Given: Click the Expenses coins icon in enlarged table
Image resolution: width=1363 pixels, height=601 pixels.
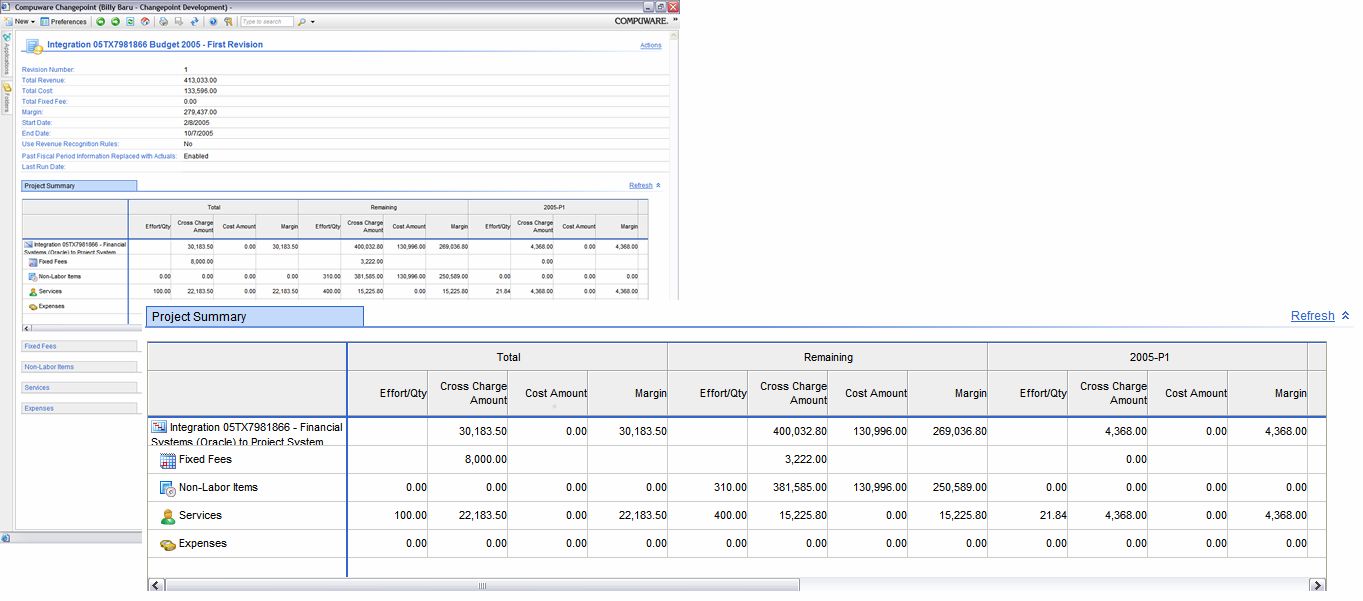Looking at the screenshot, I should pyautogui.click(x=167, y=544).
